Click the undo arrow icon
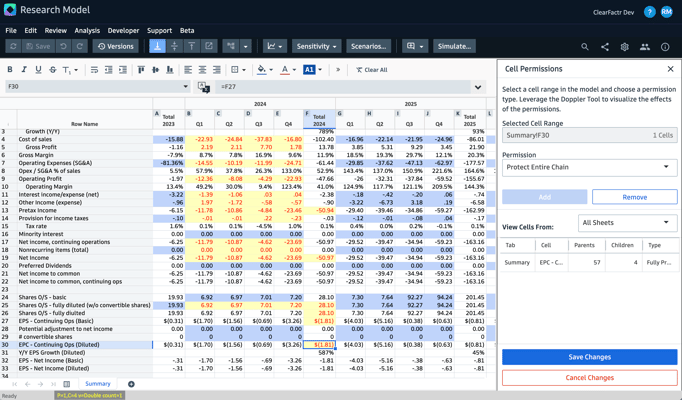 pyautogui.click(x=63, y=46)
